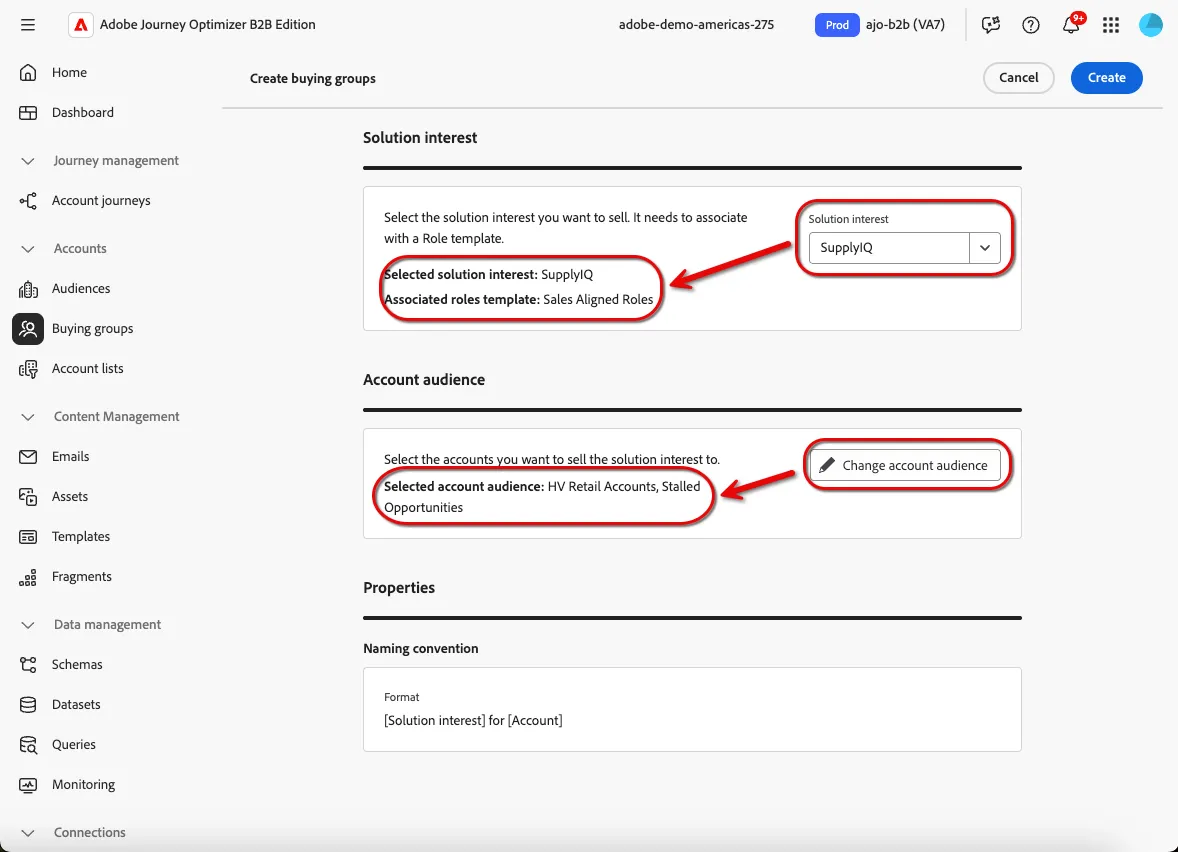Screen dimensions: 1178x852
Task: Collapse the Journey management section
Action: (28, 161)
